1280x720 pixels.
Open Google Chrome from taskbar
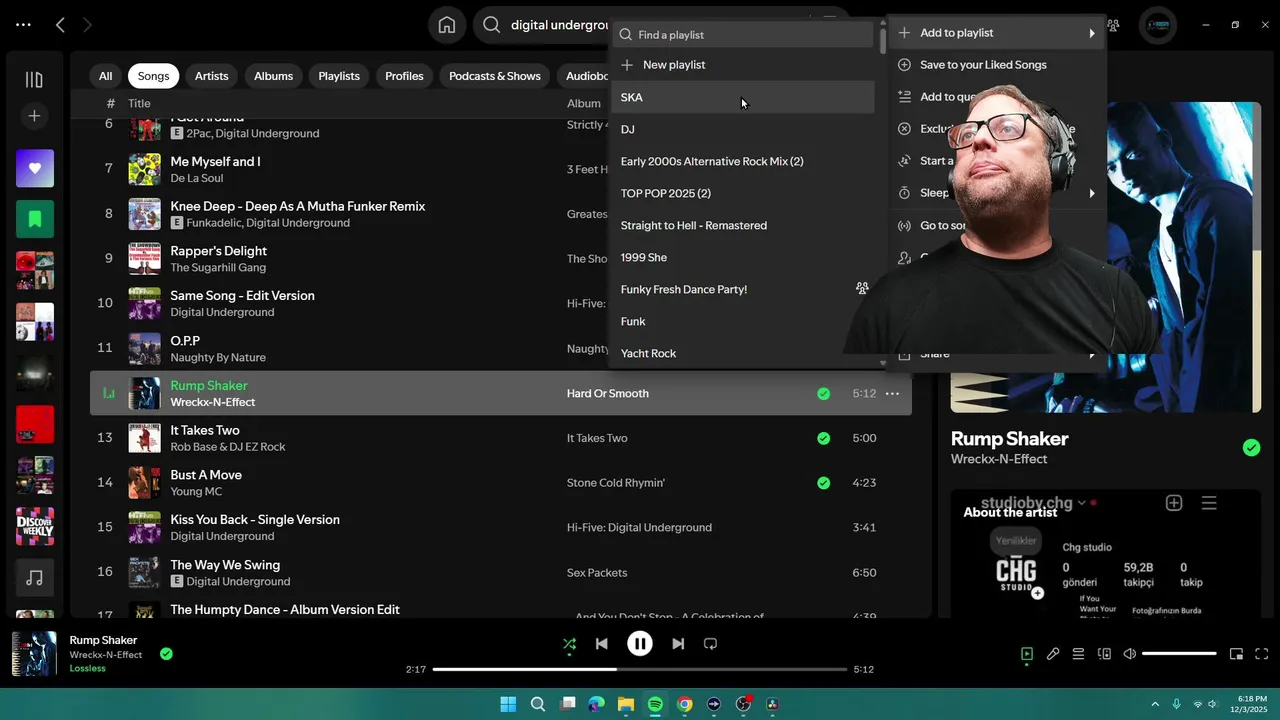click(684, 704)
